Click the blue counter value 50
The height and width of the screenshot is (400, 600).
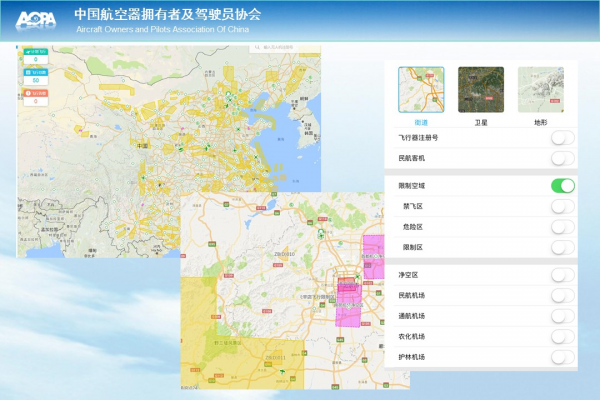tap(36, 80)
